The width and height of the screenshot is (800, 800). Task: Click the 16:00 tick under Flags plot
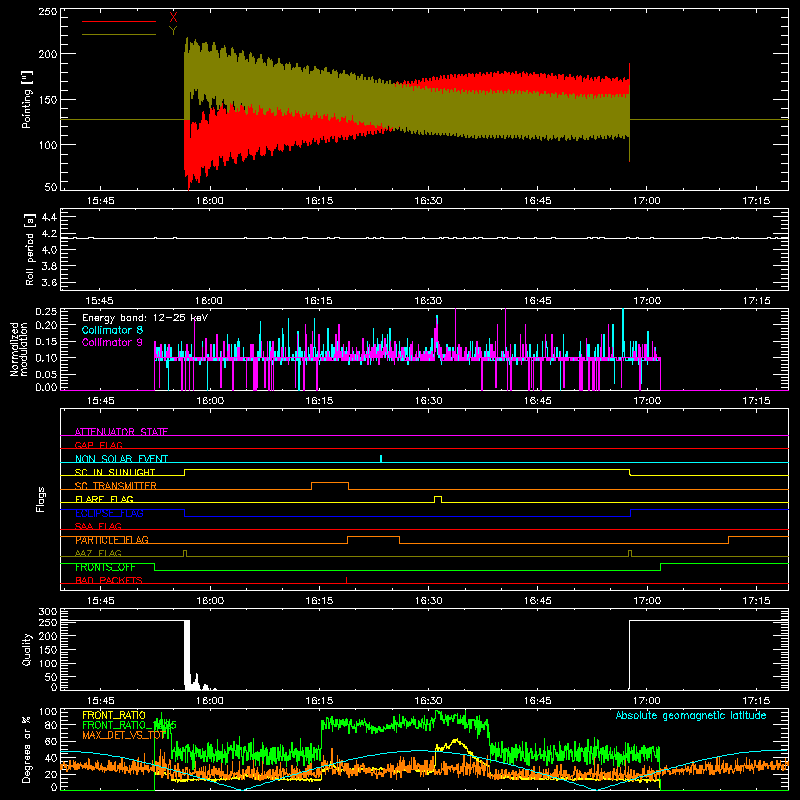click(210, 601)
